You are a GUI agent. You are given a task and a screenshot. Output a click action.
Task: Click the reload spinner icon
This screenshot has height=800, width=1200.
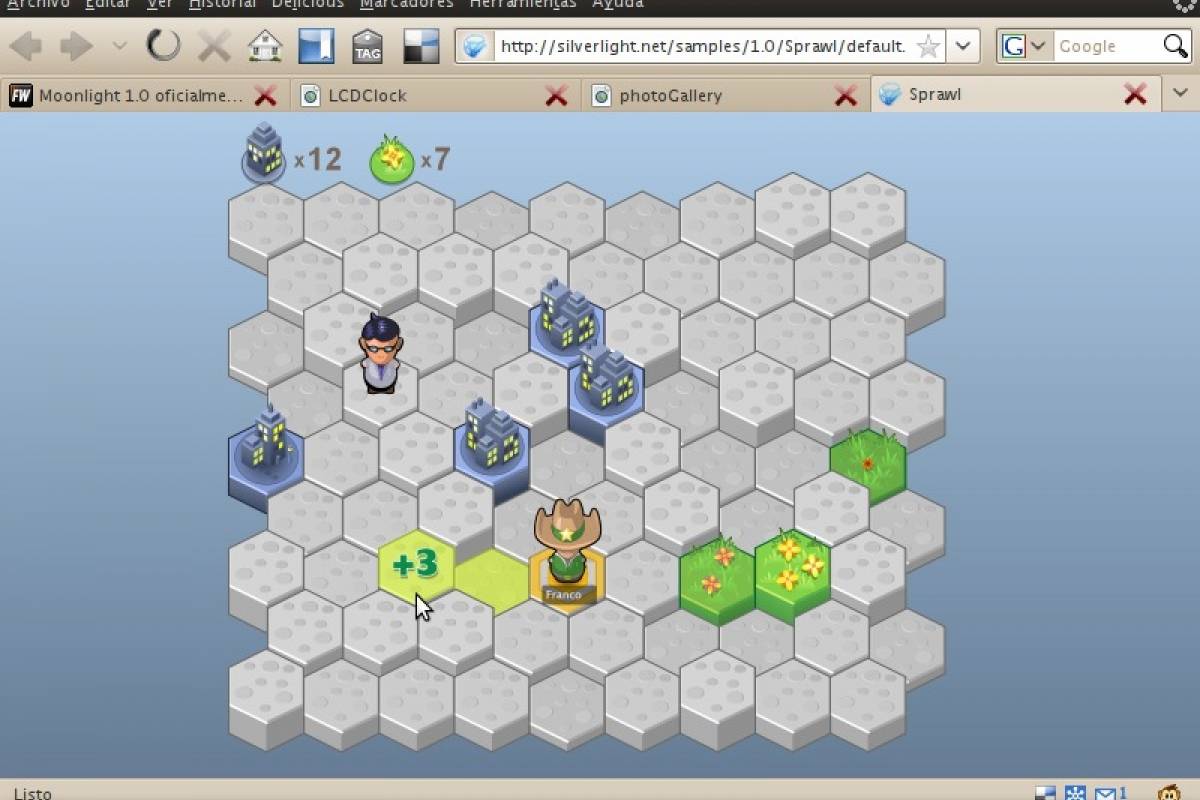click(163, 46)
